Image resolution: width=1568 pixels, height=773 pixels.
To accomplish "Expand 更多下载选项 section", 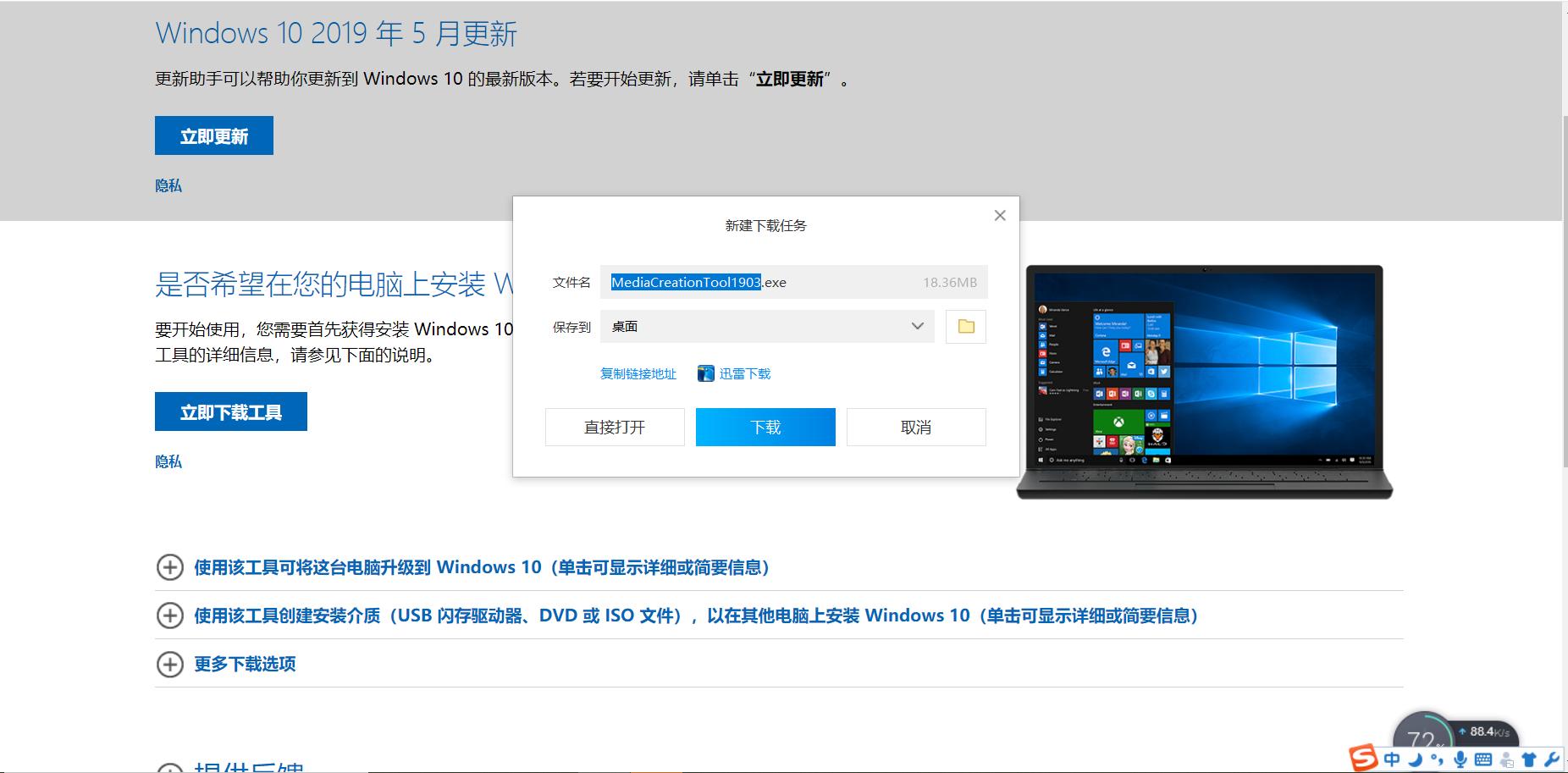I will point(245,664).
